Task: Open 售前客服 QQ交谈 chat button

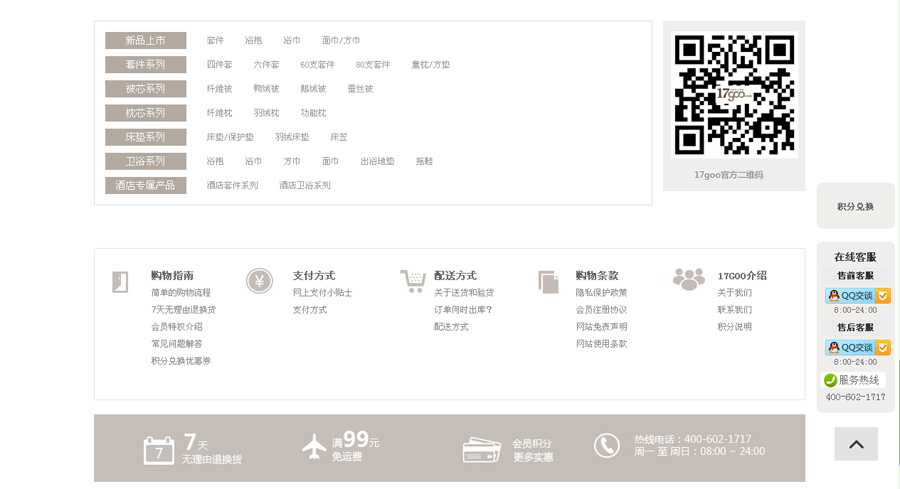Action: click(x=858, y=296)
